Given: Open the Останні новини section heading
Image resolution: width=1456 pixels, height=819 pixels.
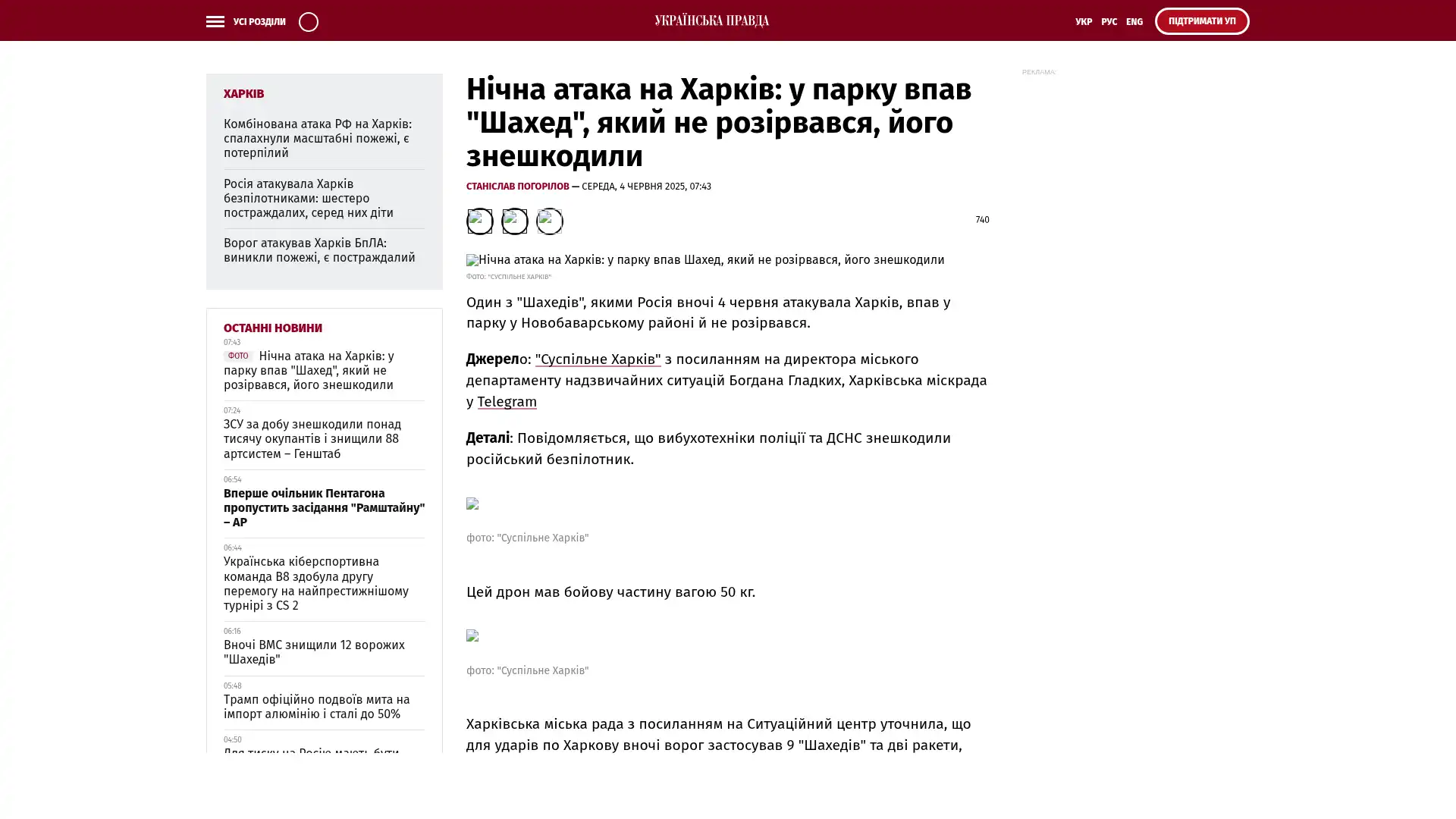Looking at the screenshot, I should 272,328.
